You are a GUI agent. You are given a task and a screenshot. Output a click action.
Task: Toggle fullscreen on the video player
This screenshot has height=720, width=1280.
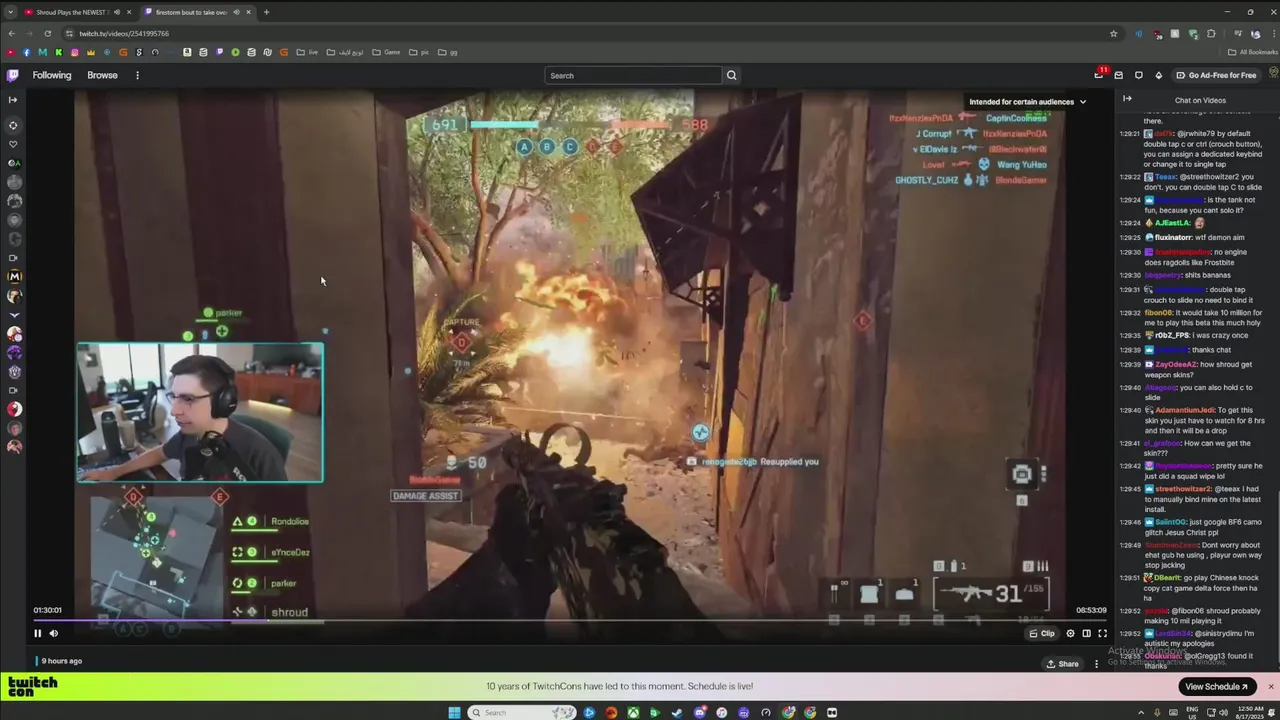tap(1102, 633)
